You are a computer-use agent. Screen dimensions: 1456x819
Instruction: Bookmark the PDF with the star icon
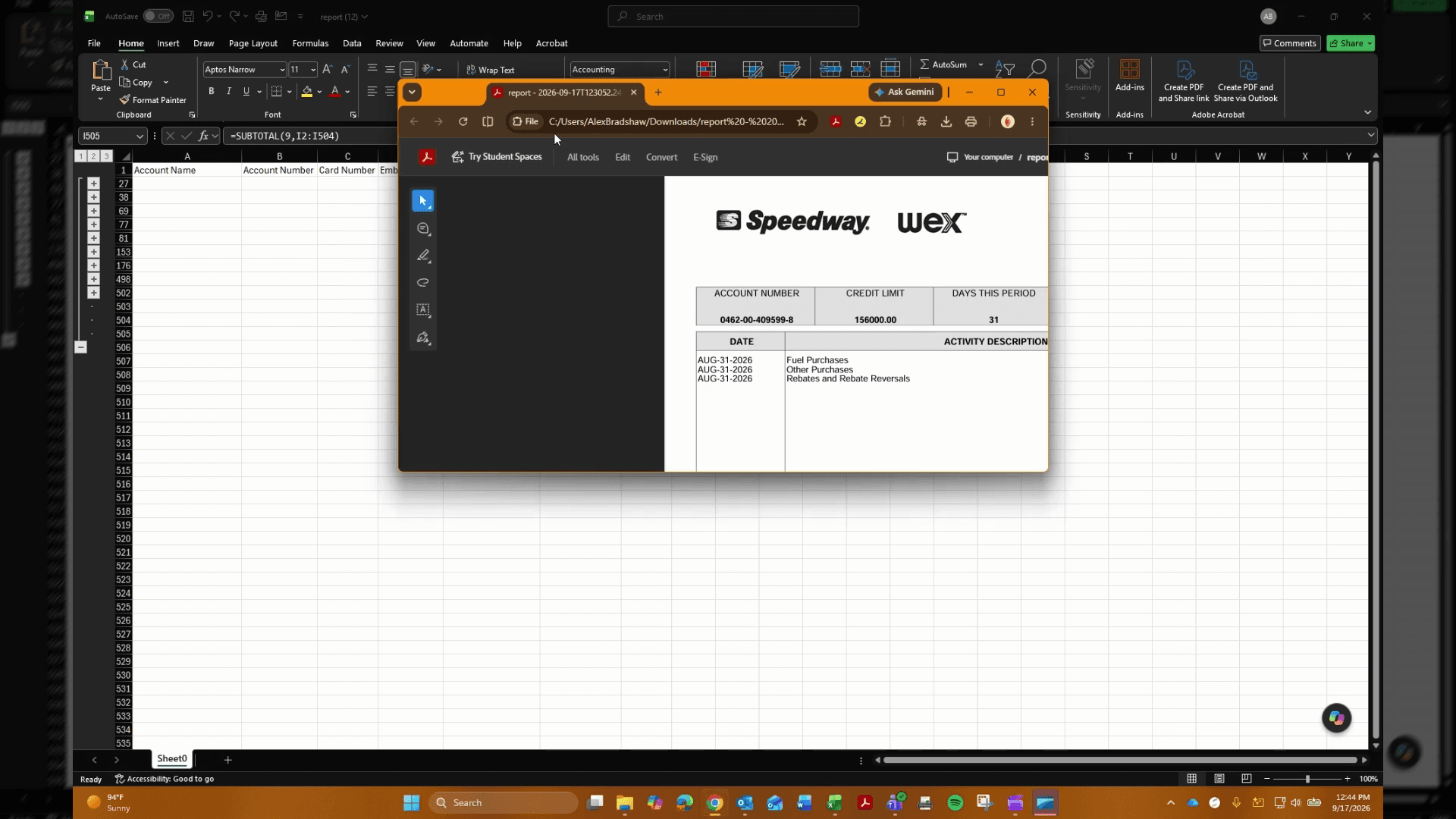click(802, 121)
